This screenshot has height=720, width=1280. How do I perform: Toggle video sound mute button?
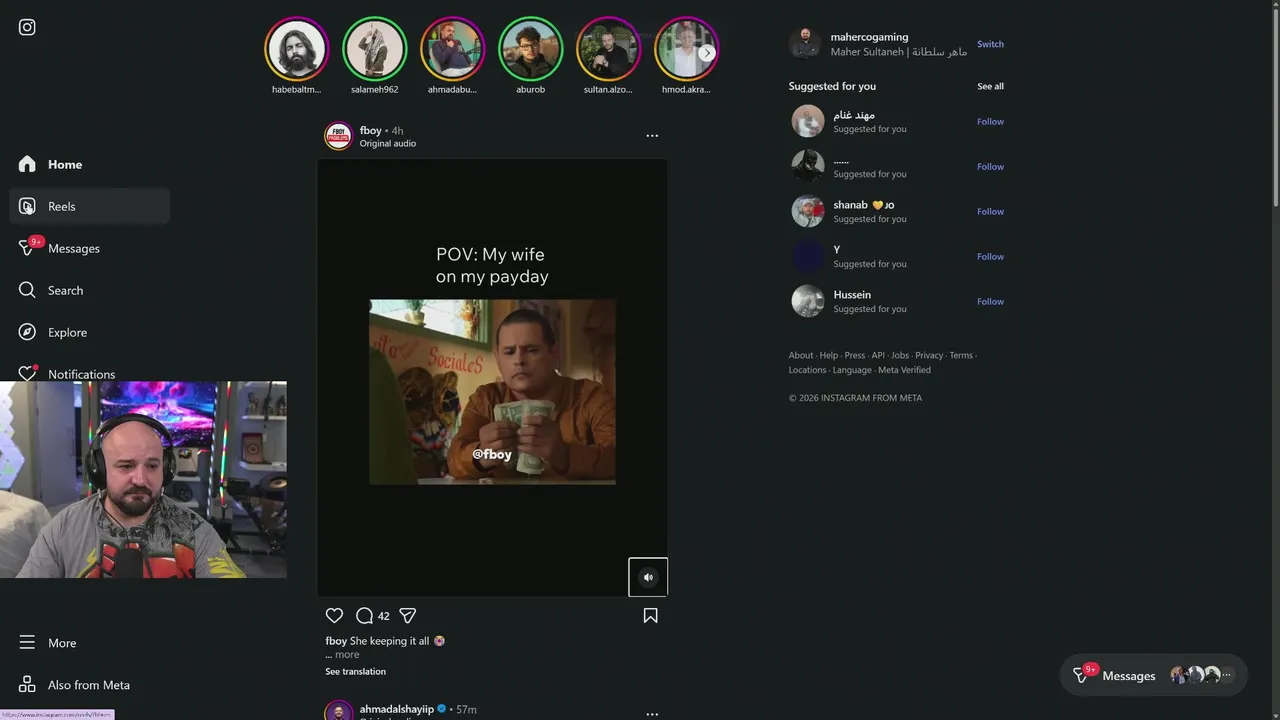tap(648, 577)
